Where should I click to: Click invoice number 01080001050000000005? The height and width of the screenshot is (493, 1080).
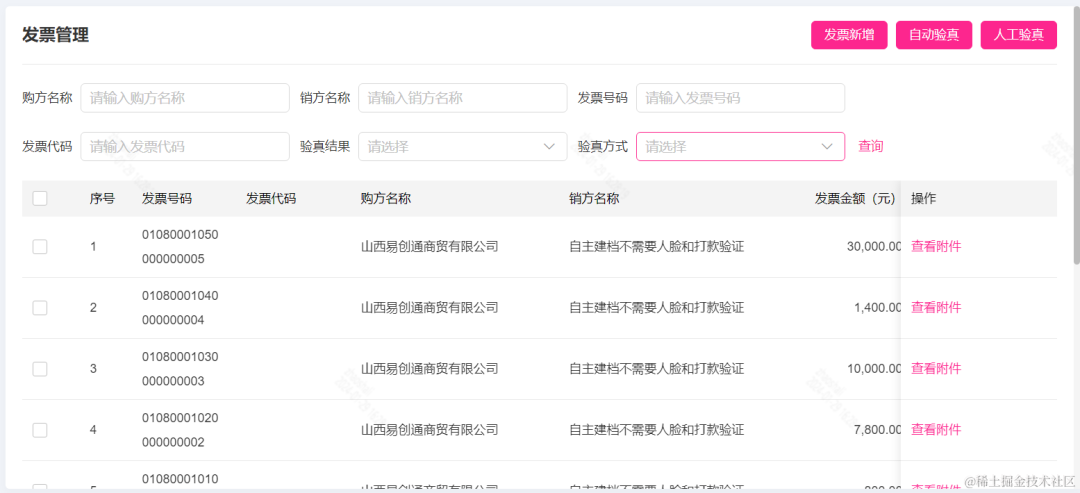(x=180, y=246)
